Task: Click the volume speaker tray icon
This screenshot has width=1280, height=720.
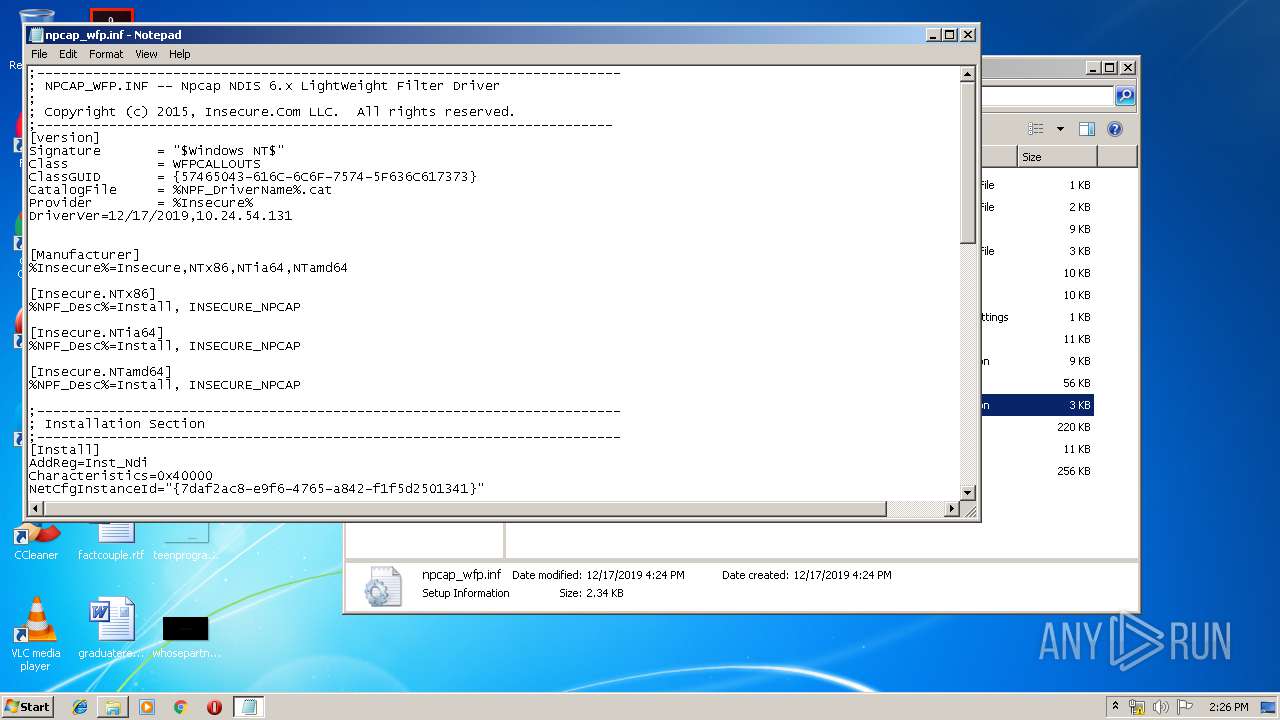Action: [1161, 707]
